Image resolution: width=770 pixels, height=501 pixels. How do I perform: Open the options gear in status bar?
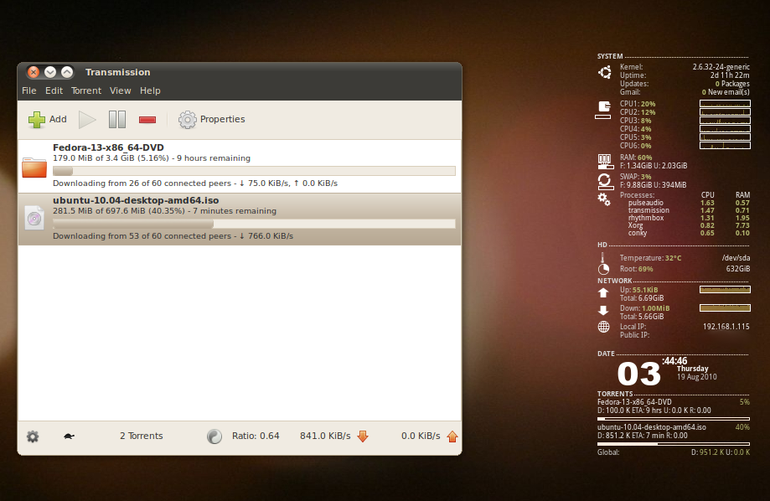(x=32, y=436)
